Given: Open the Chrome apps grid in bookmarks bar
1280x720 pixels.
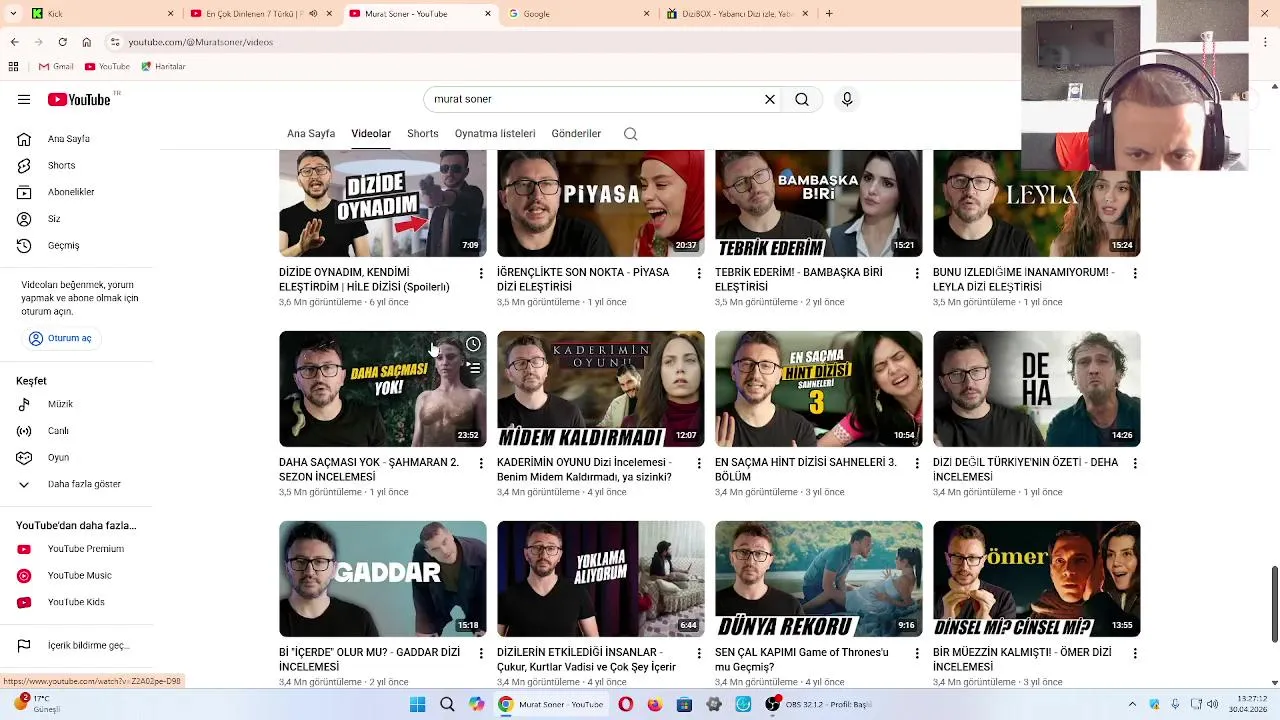Looking at the screenshot, I should pos(13,66).
